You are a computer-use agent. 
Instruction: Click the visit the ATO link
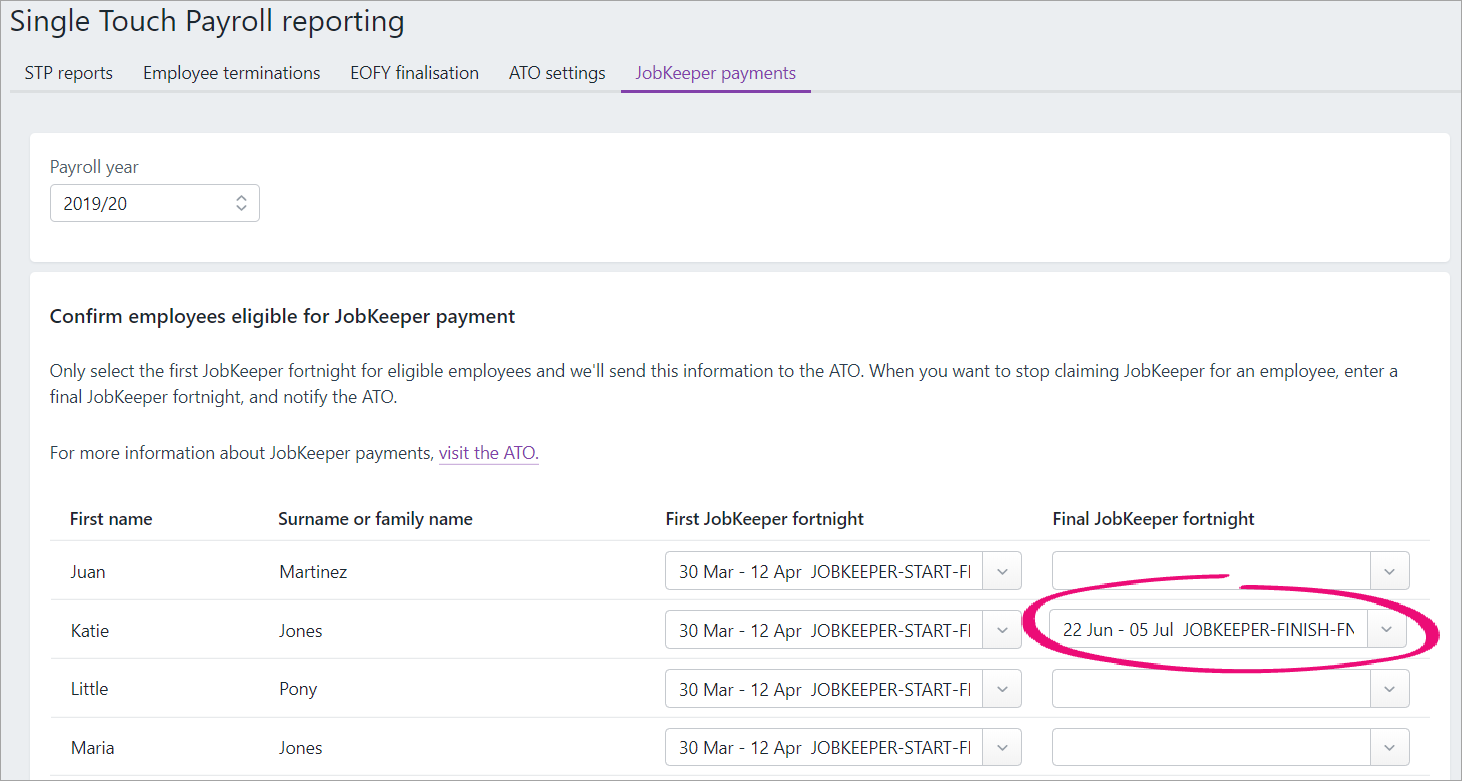[488, 453]
